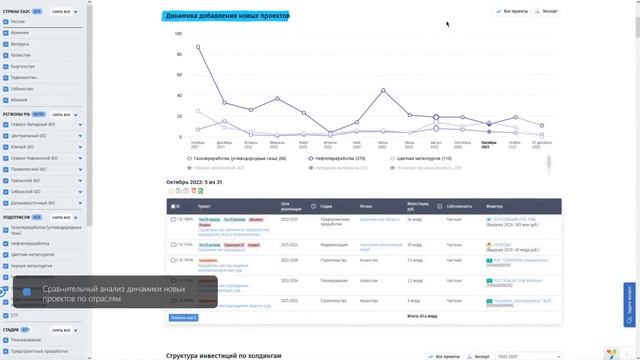Collapse the Страны ЕАЭС filter section
Screen dimensions: 640x360
(x=76, y=12)
